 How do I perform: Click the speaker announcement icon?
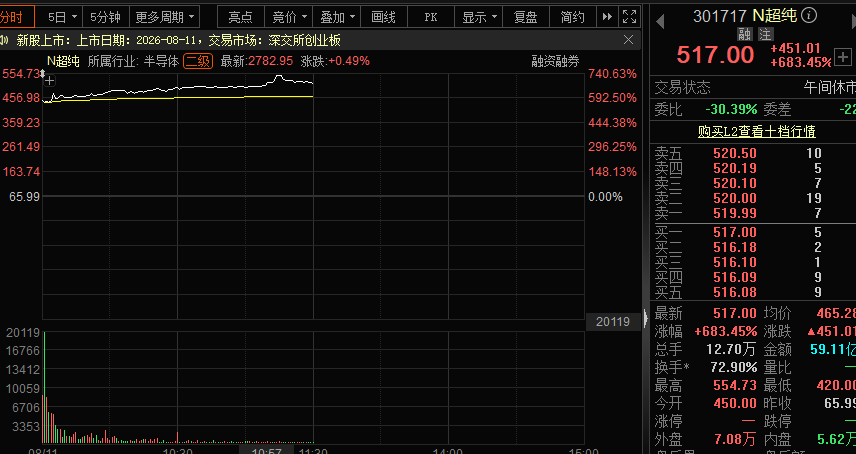pos(4,40)
